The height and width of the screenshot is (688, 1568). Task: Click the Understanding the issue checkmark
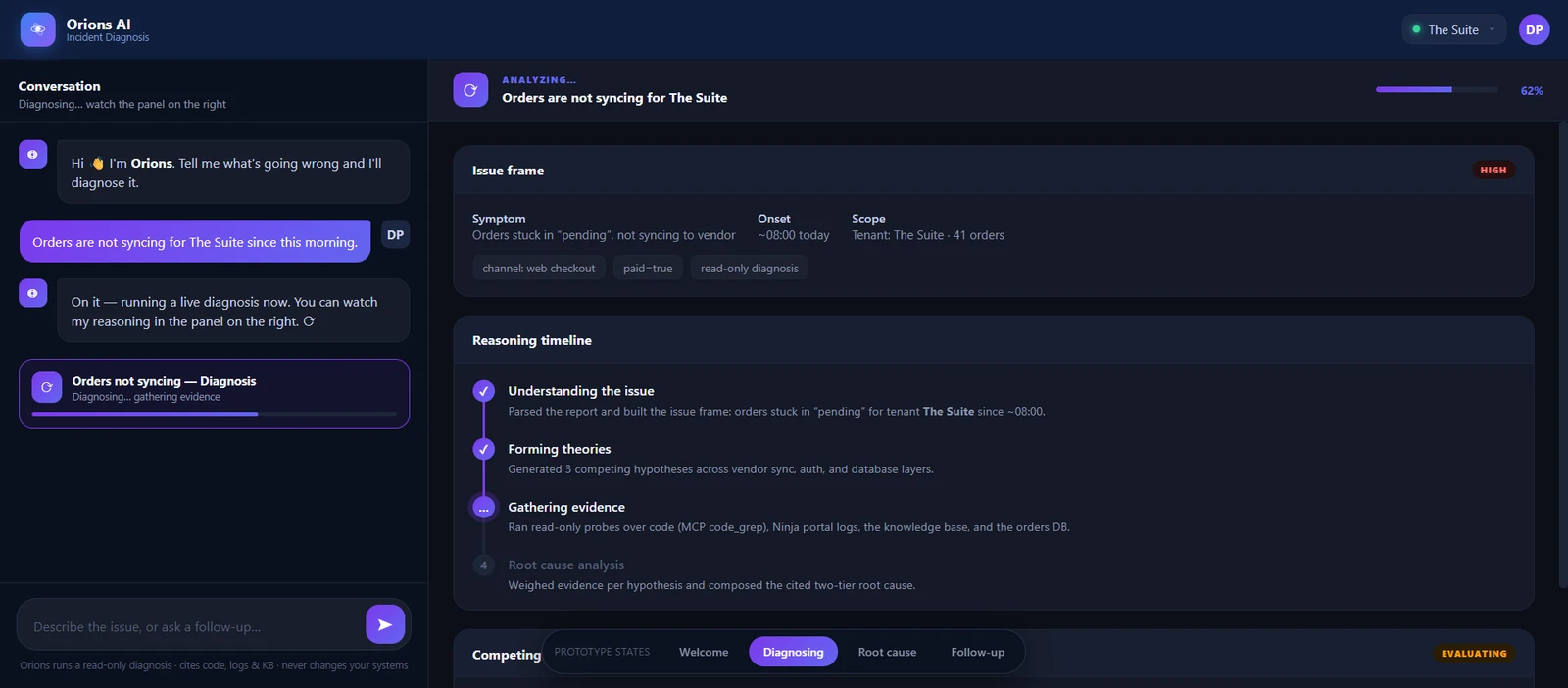coord(483,391)
